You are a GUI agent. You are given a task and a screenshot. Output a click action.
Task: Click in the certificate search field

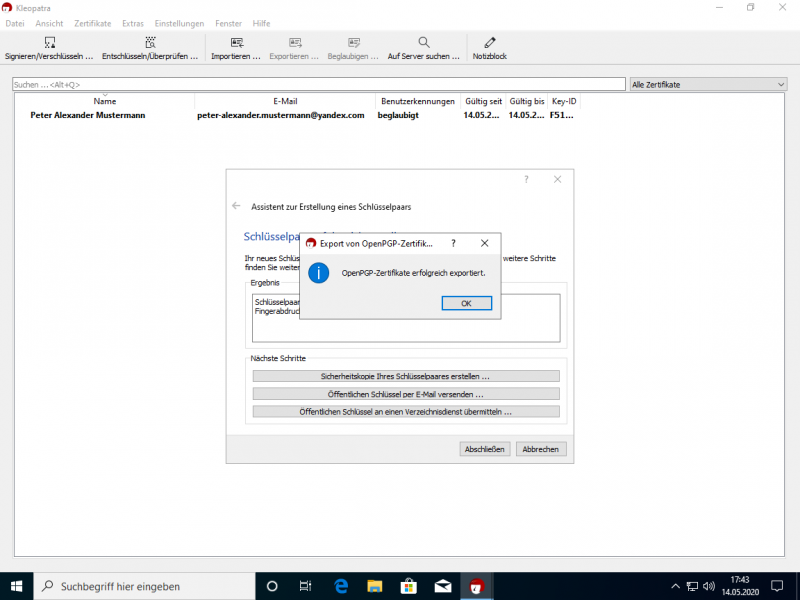[x=320, y=85]
